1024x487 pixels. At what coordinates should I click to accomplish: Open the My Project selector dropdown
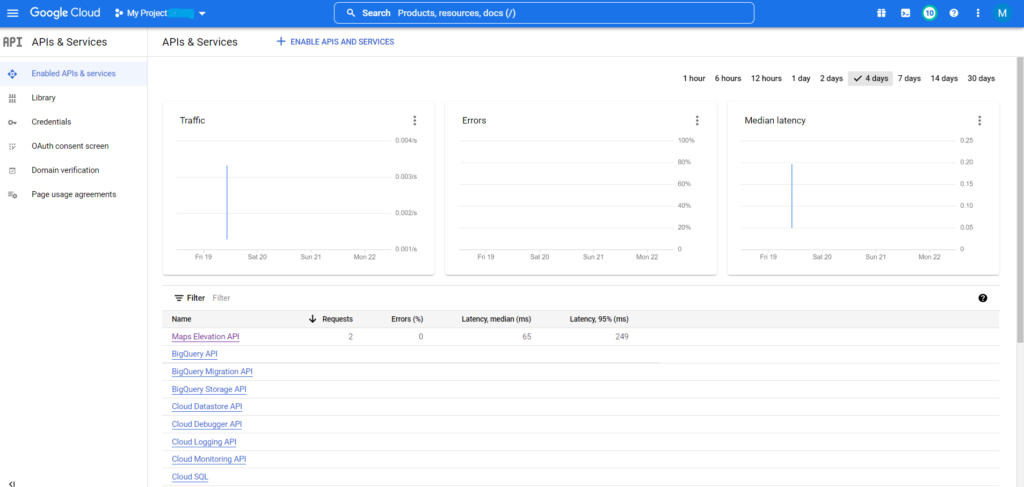point(161,13)
